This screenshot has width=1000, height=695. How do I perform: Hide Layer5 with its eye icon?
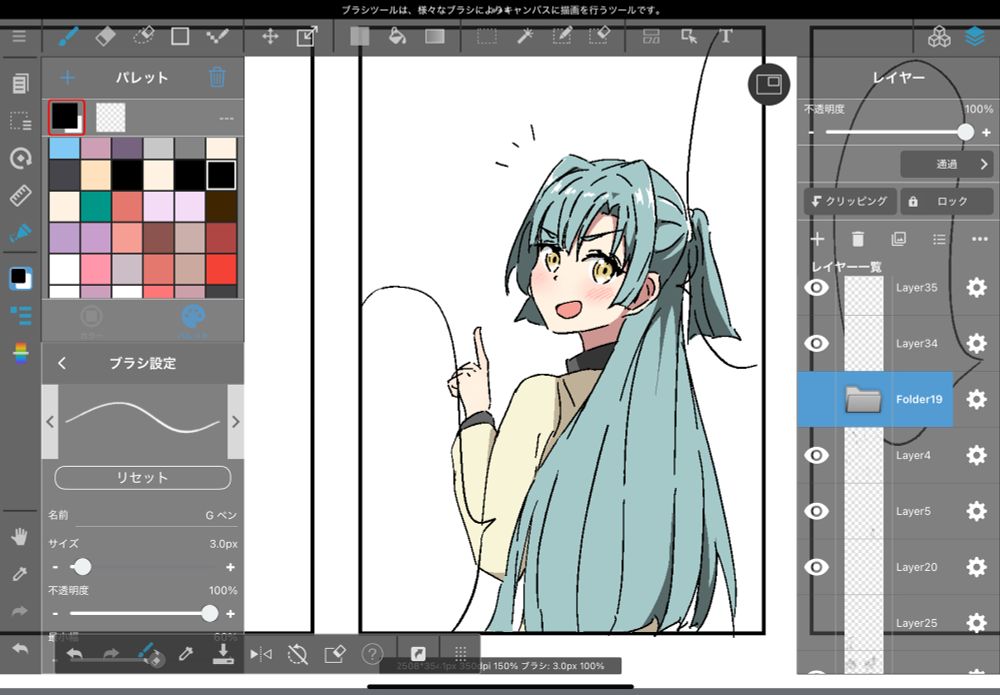click(x=816, y=511)
